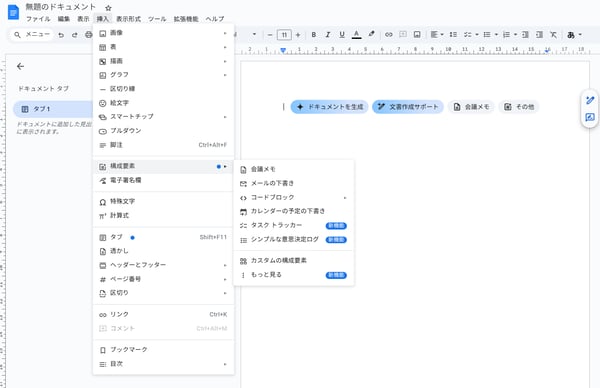Click the undo arrow icon

[x=61, y=35]
